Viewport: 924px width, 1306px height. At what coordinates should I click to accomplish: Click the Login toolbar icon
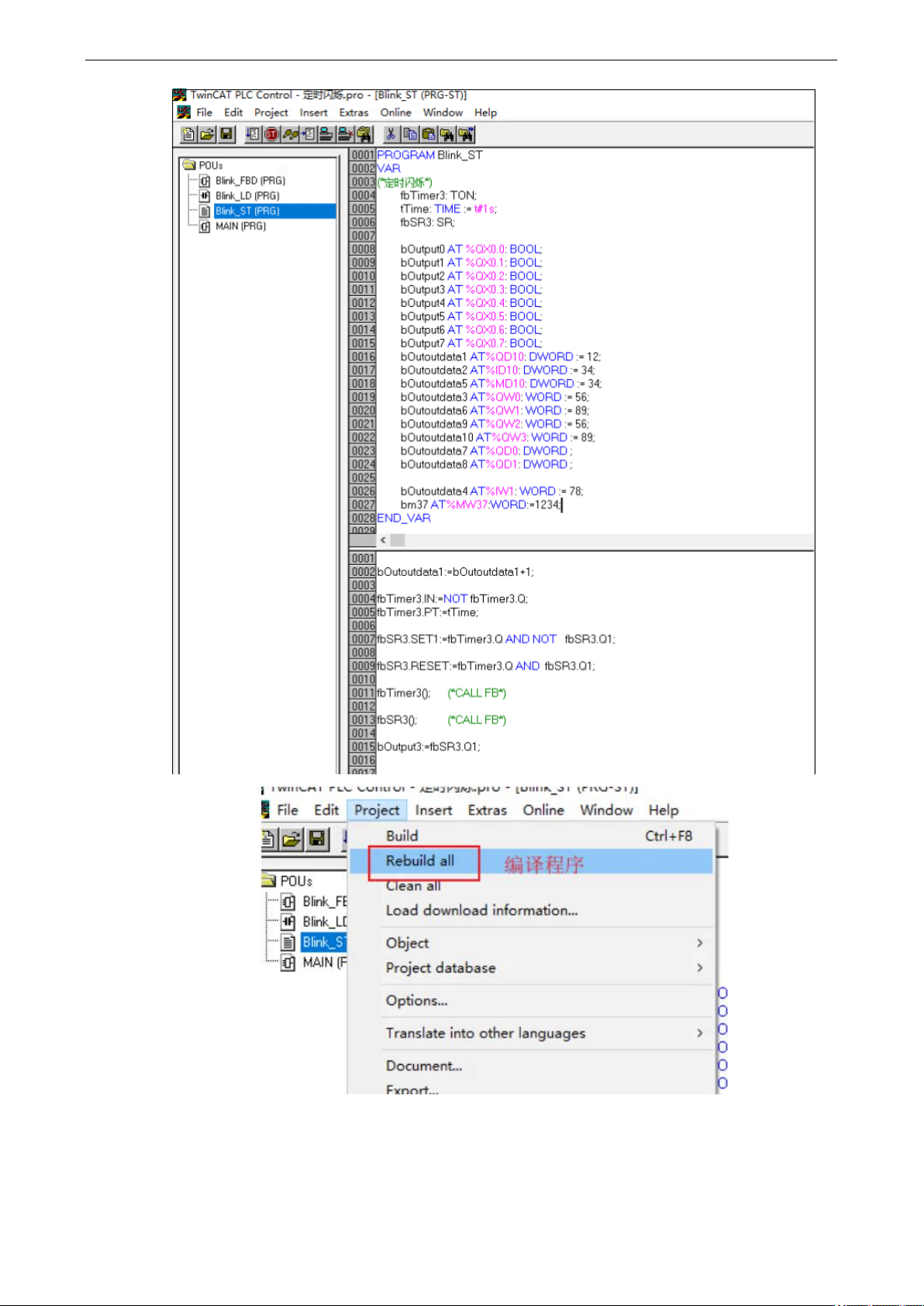tap(326, 134)
